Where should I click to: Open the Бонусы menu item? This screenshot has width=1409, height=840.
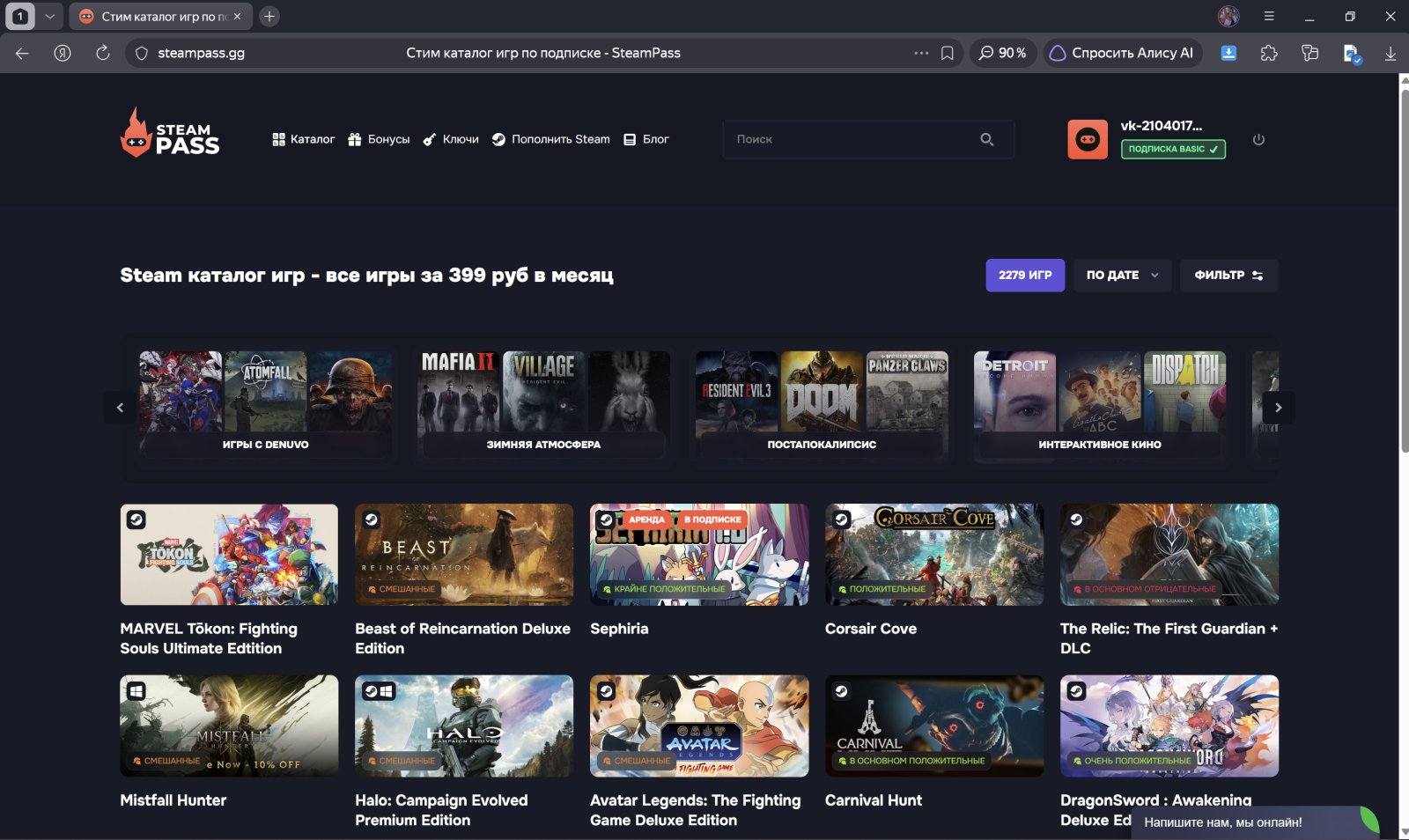pyautogui.click(x=379, y=139)
